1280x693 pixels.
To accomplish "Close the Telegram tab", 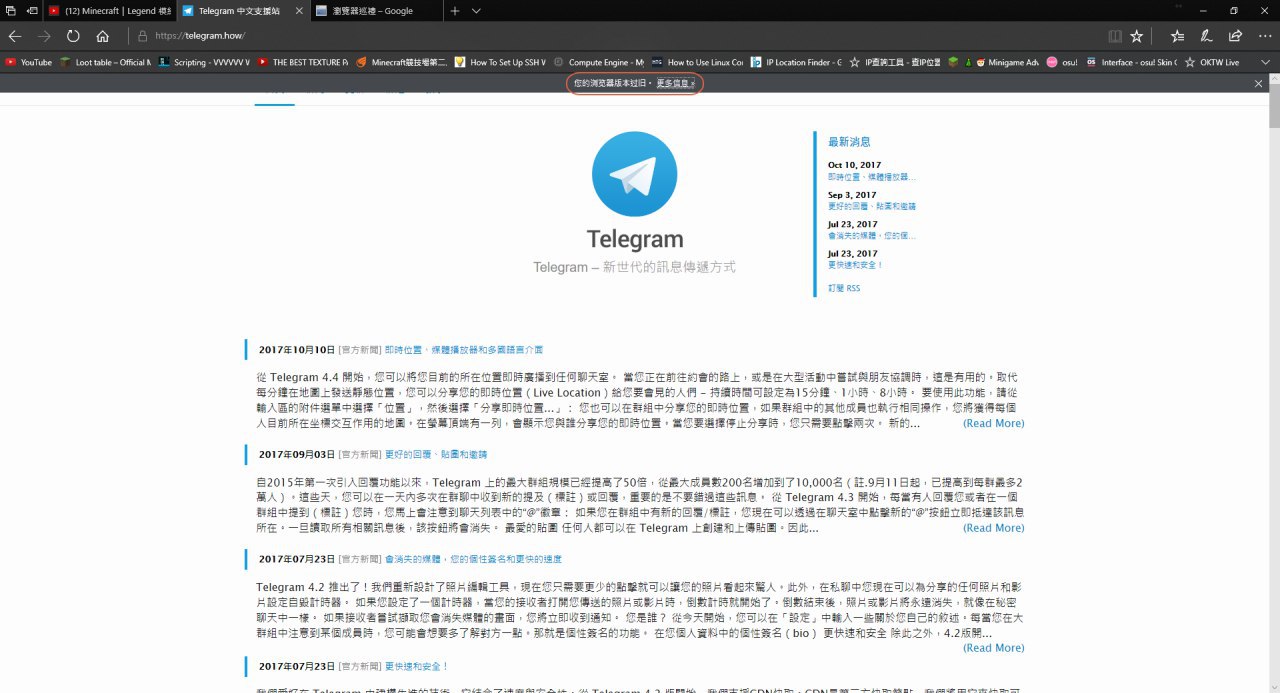I will (x=297, y=10).
